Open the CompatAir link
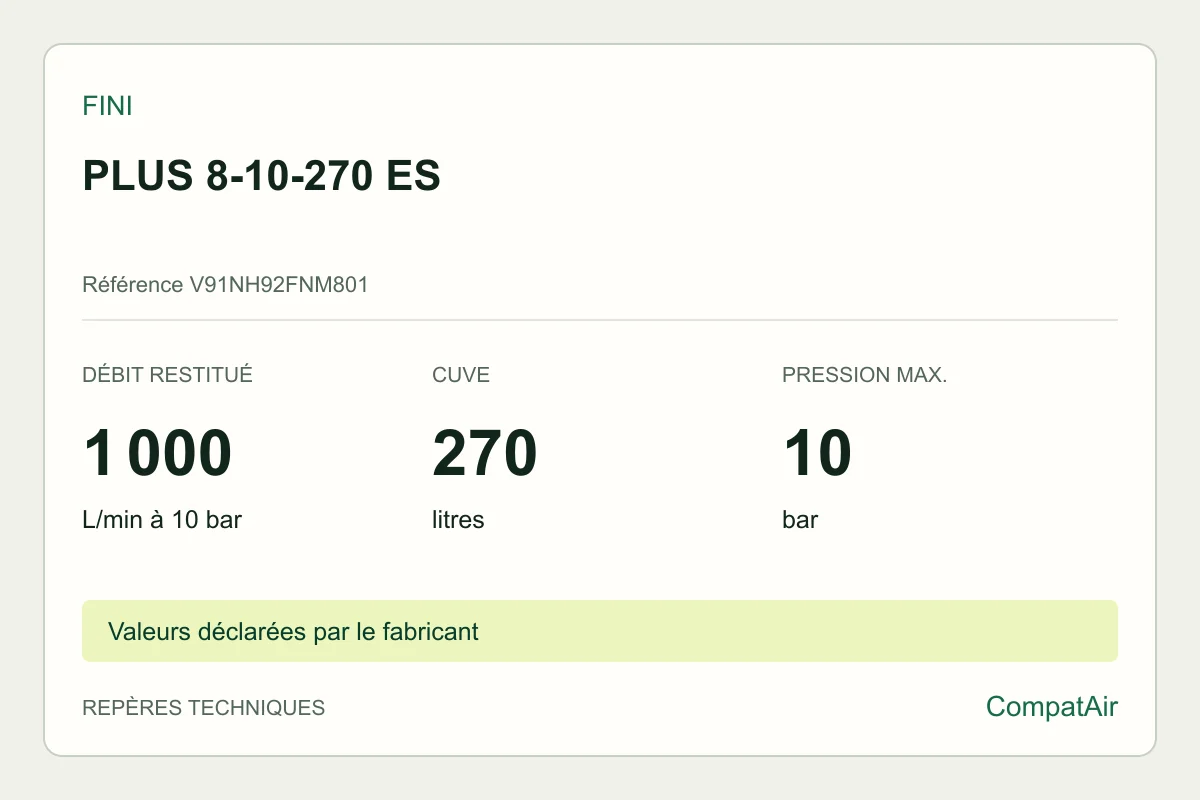Image resolution: width=1200 pixels, height=800 pixels. [x=1052, y=707]
